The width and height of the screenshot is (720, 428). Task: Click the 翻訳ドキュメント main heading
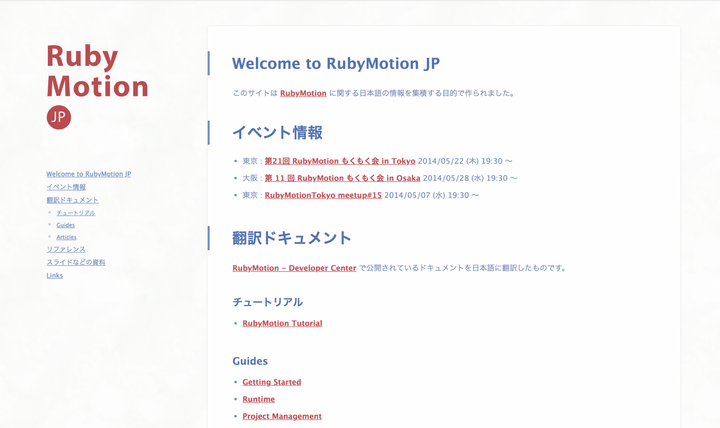(x=292, y=238)
